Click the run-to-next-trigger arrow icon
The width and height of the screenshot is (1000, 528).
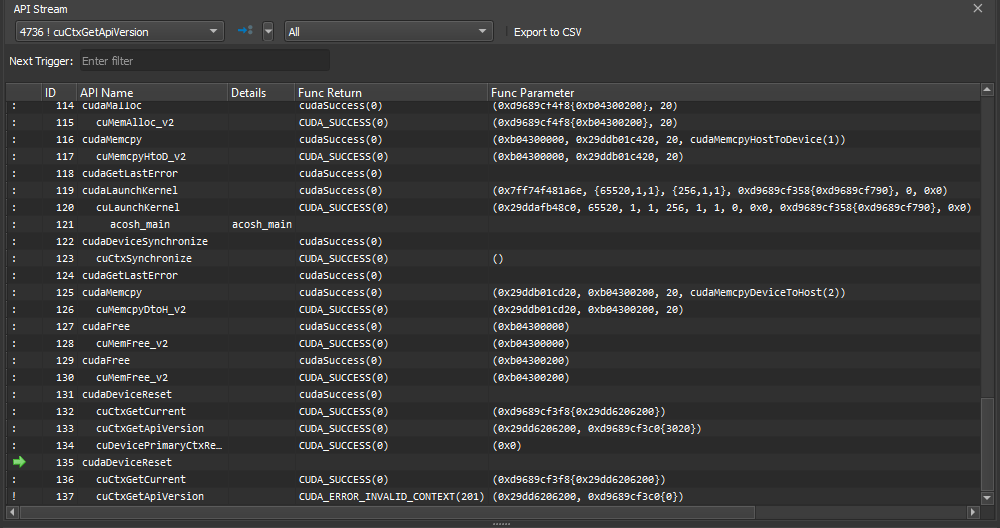pyautogui.click(x=244, y=31)
